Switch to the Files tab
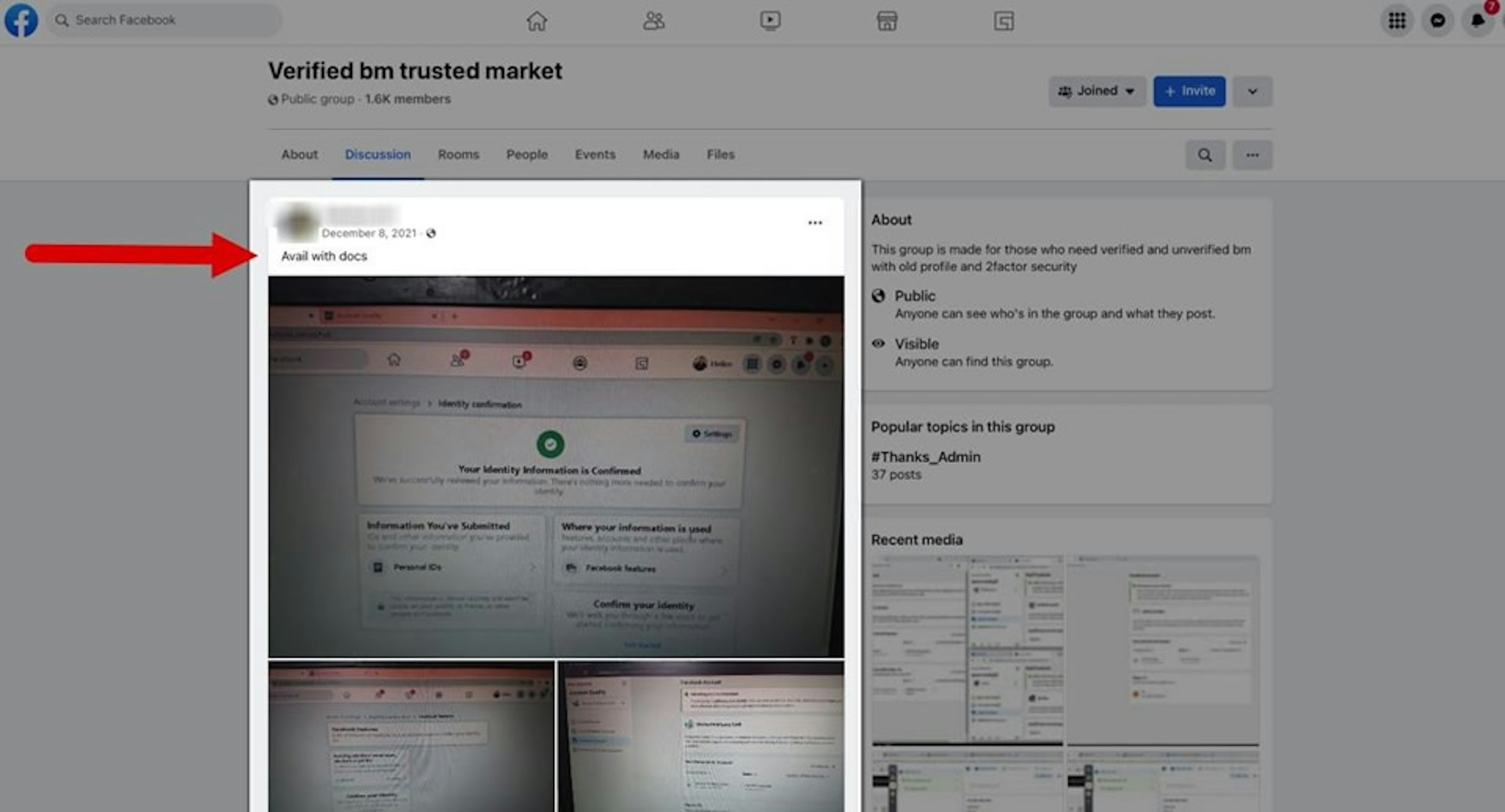The image size is (1505, 812). pyautogui.click(x=720, y=154)
